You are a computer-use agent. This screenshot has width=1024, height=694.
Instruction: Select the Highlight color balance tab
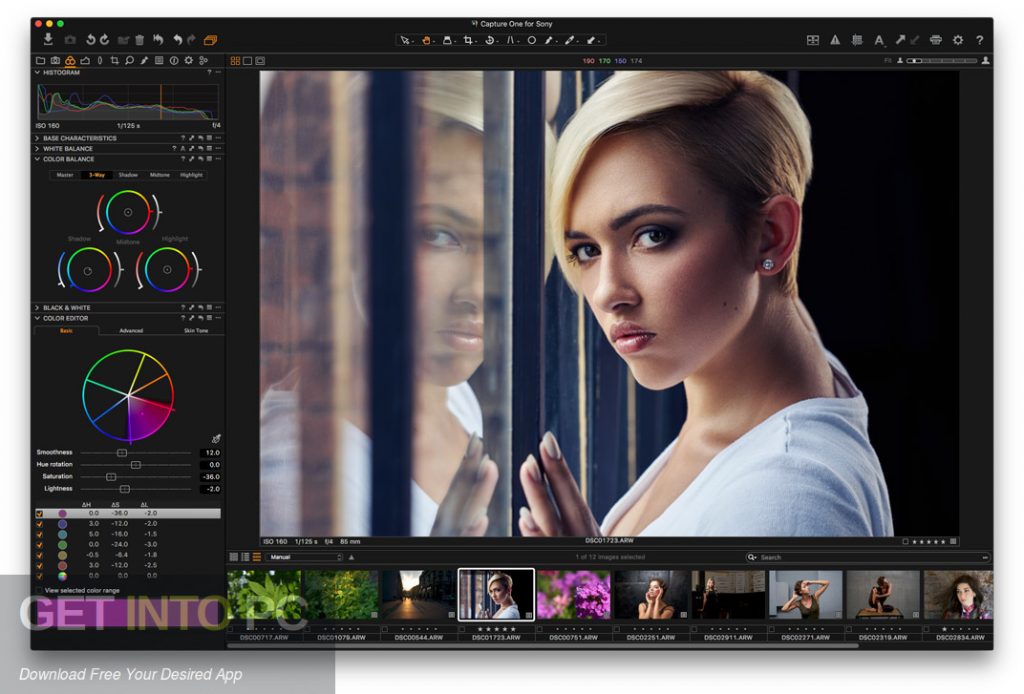click(x=191, y=175)
